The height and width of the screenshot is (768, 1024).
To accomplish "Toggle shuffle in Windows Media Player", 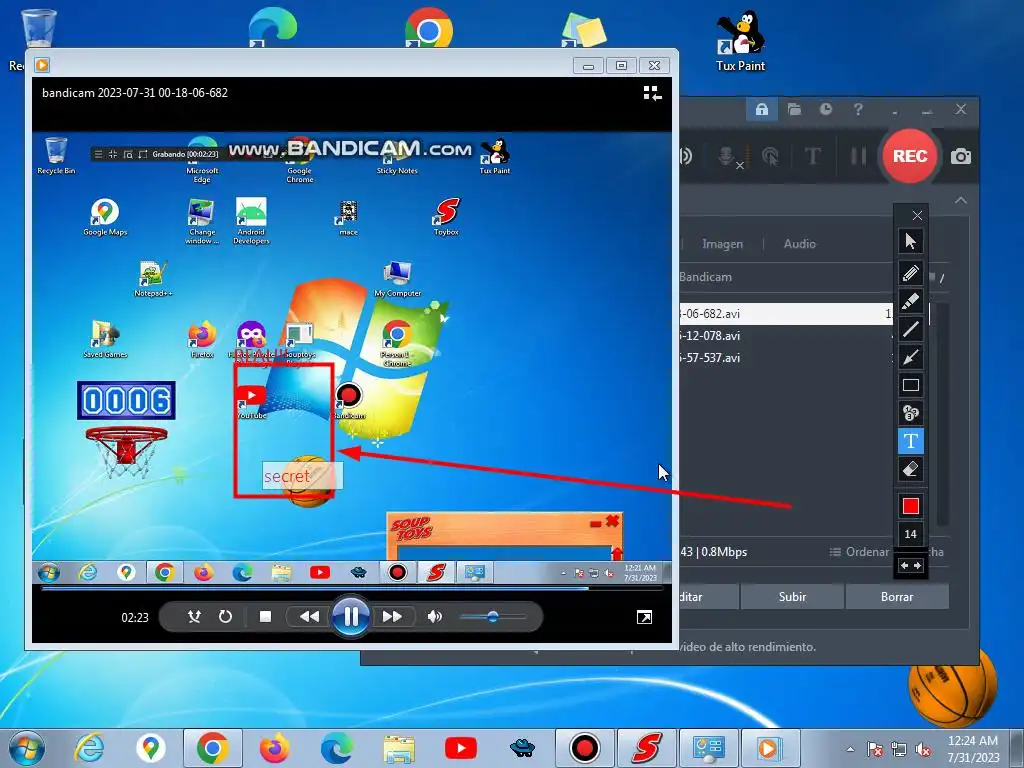I will coord(194,616).
